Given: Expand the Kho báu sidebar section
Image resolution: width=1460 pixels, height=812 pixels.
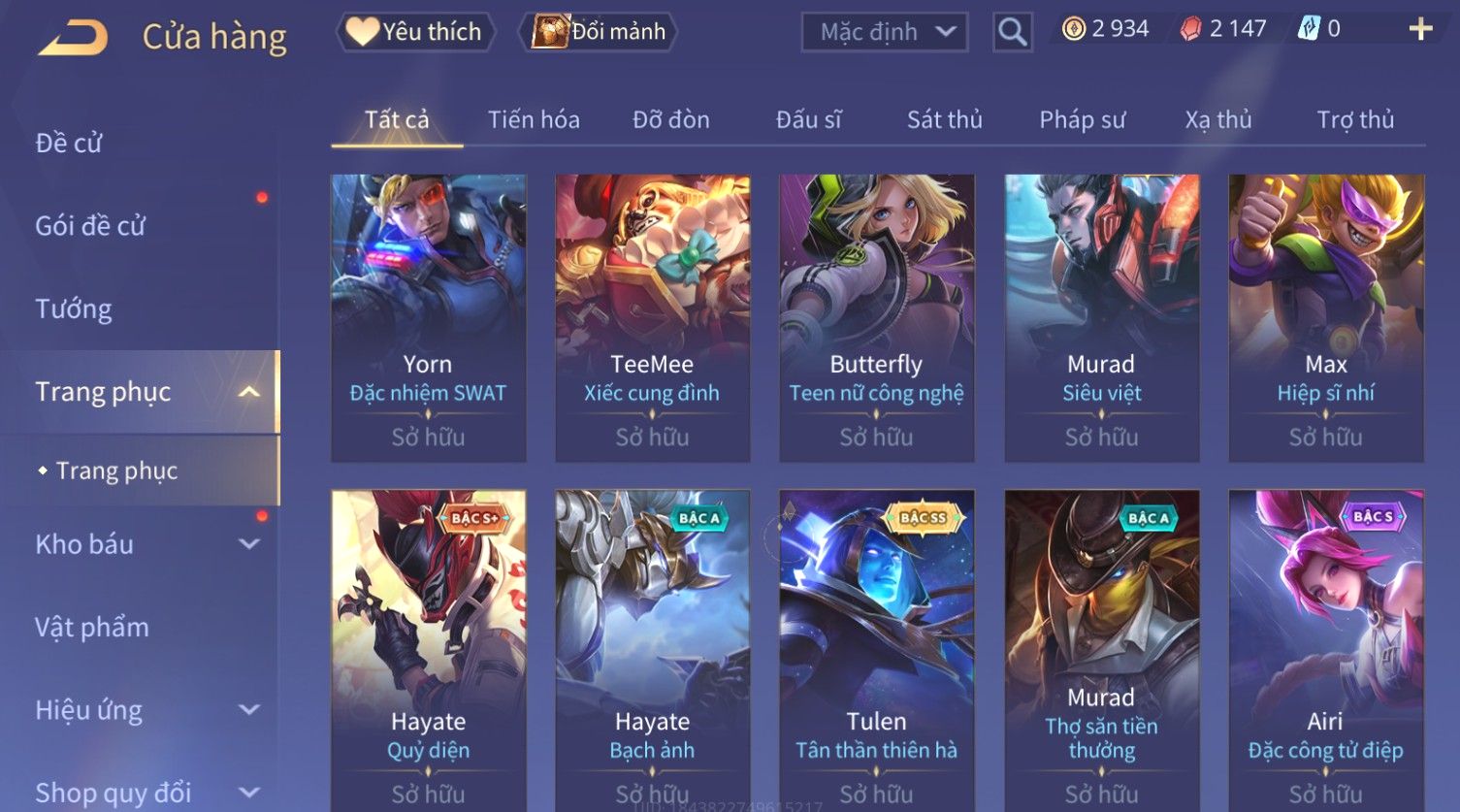Looking at the screenshot, I should click(249, 544).
